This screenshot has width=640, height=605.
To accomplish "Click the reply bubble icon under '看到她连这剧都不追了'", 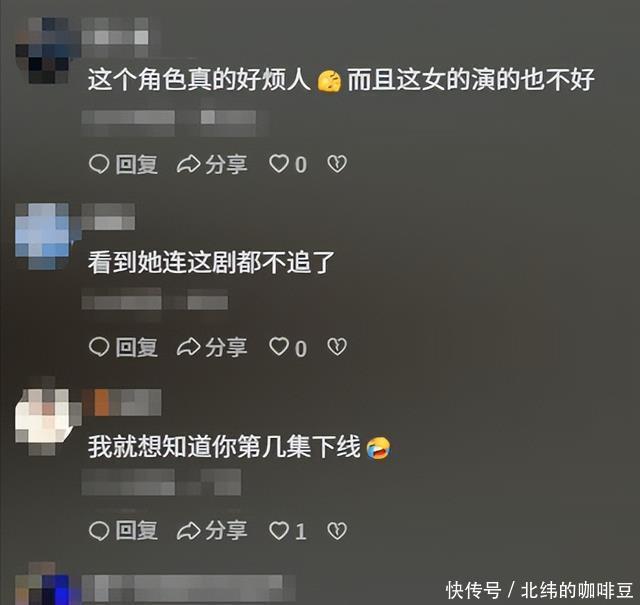I will click(x=99, y=347).
